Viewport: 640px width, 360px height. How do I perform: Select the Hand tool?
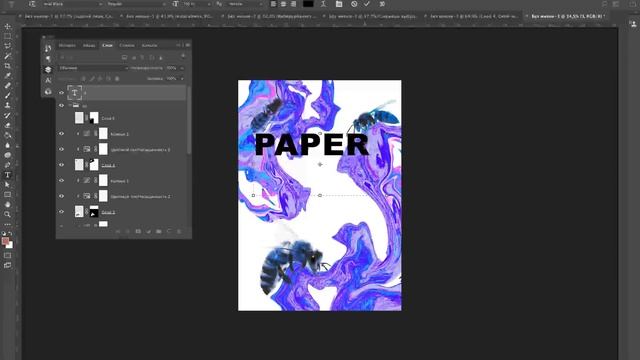tap(7, 204)
